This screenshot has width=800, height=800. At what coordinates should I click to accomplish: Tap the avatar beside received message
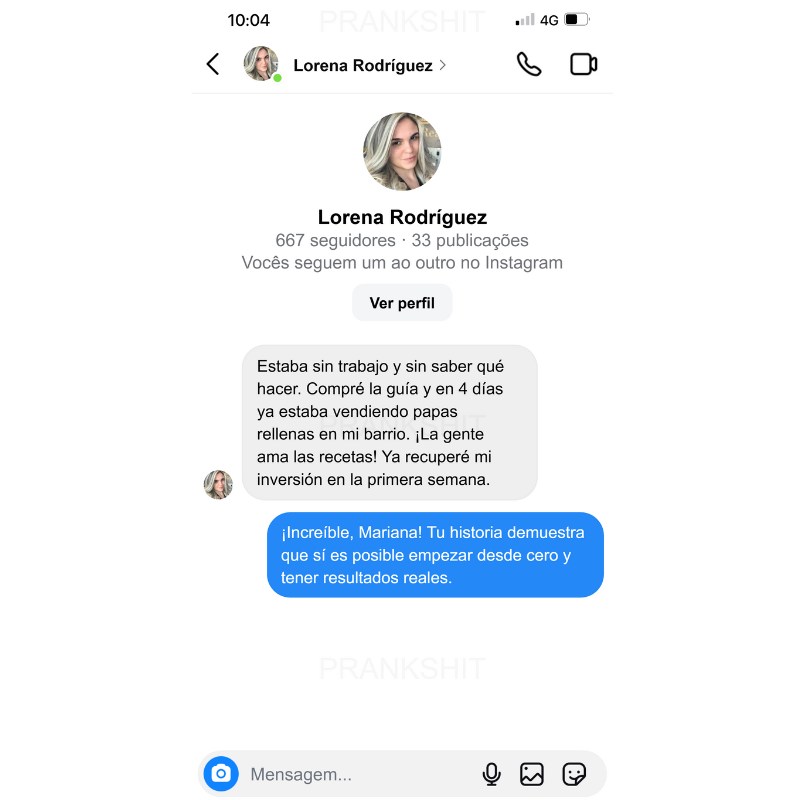(x=218, y=485)
